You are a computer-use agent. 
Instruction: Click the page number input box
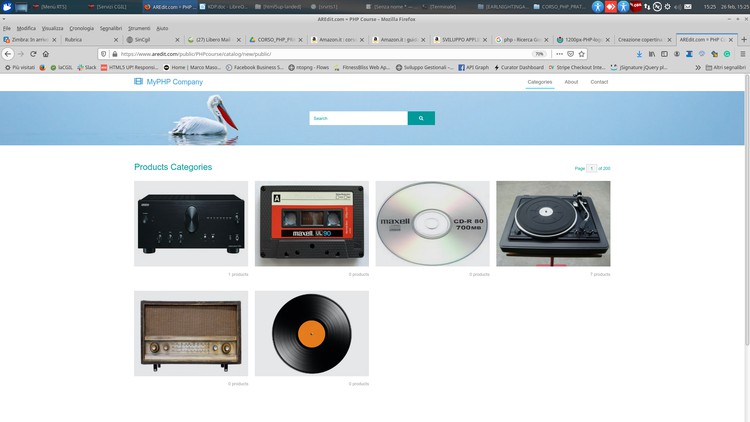point(591,168)
